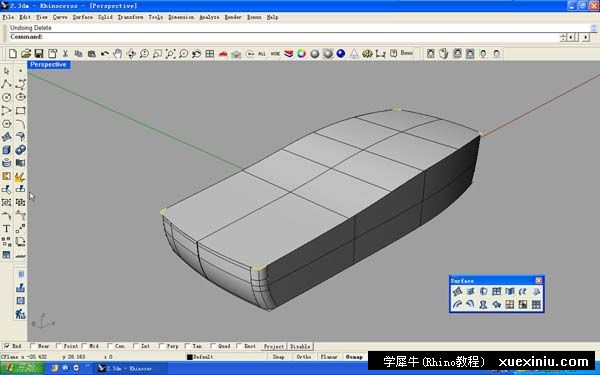Open the folder icon to load a file

26,54
